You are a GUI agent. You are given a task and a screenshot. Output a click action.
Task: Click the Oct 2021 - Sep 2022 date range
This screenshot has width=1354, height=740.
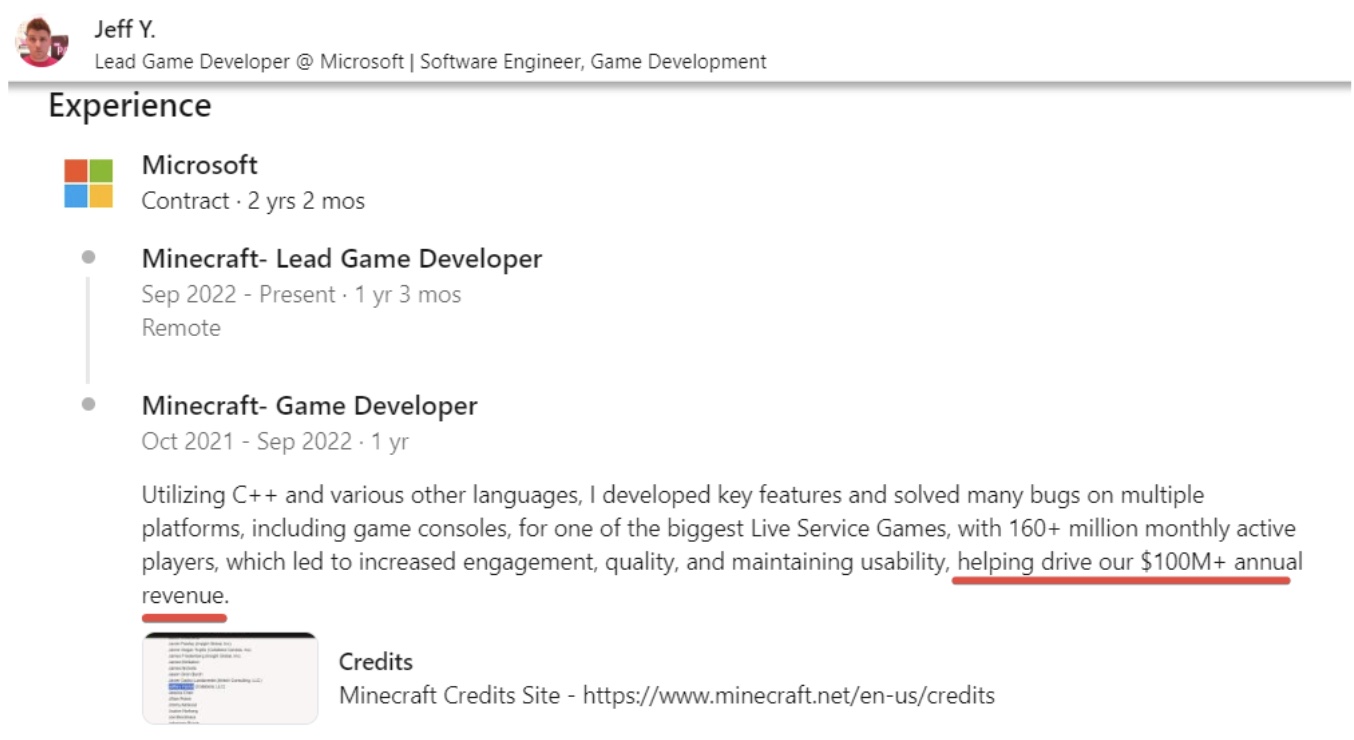[x=247, y=442]
